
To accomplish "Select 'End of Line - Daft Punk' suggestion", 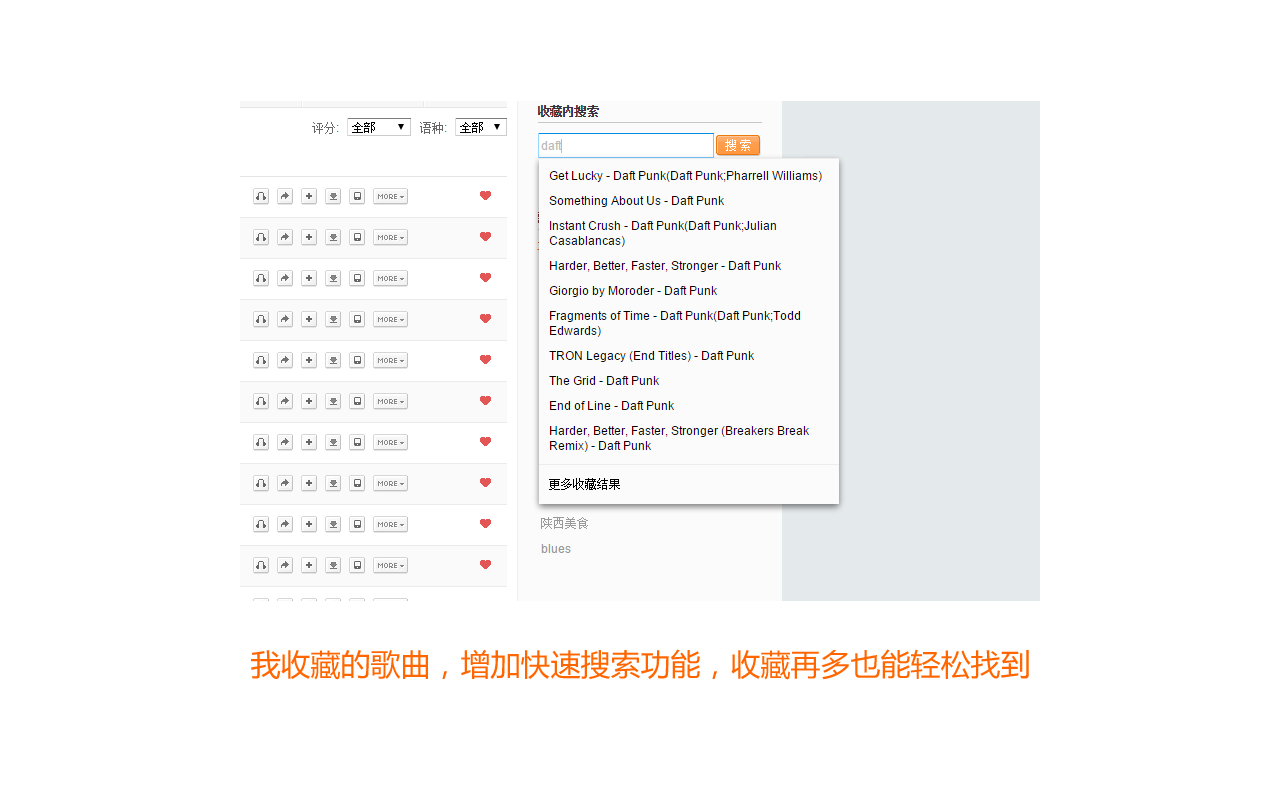I will point(688,406).
